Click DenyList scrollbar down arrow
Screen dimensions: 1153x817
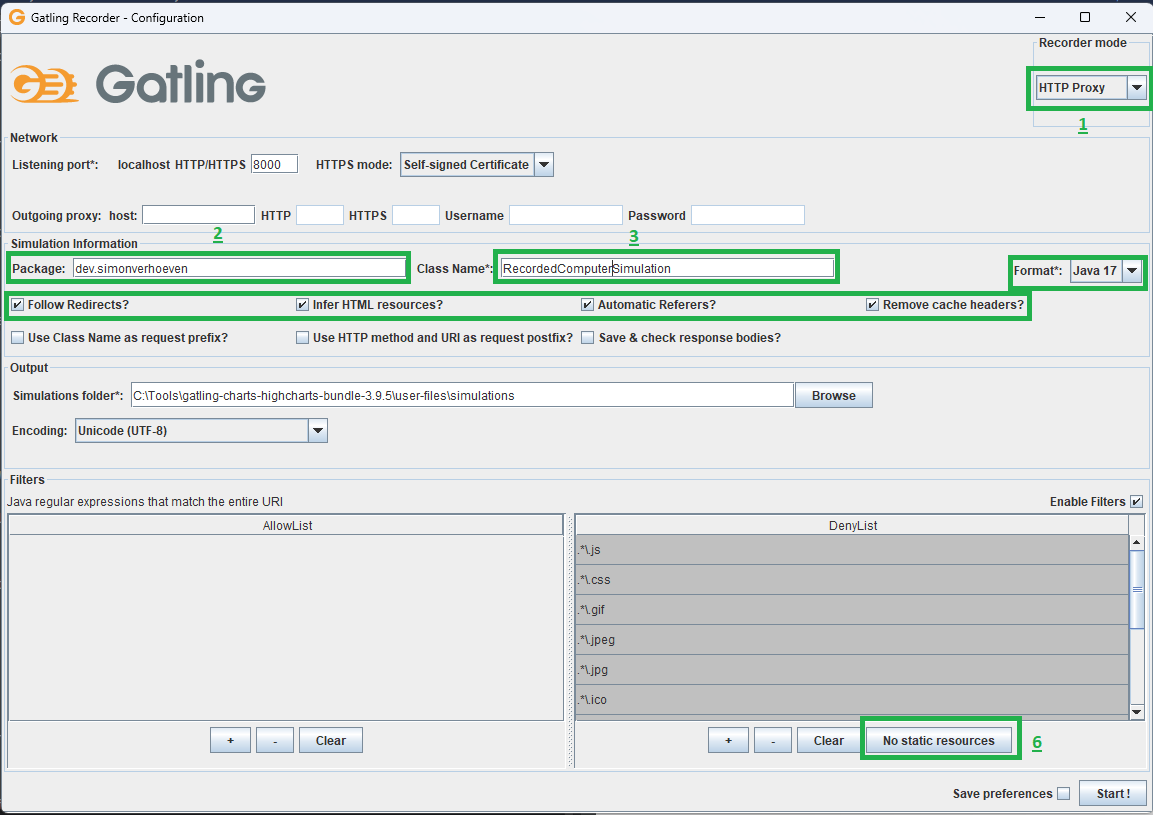pos(1137,711)
